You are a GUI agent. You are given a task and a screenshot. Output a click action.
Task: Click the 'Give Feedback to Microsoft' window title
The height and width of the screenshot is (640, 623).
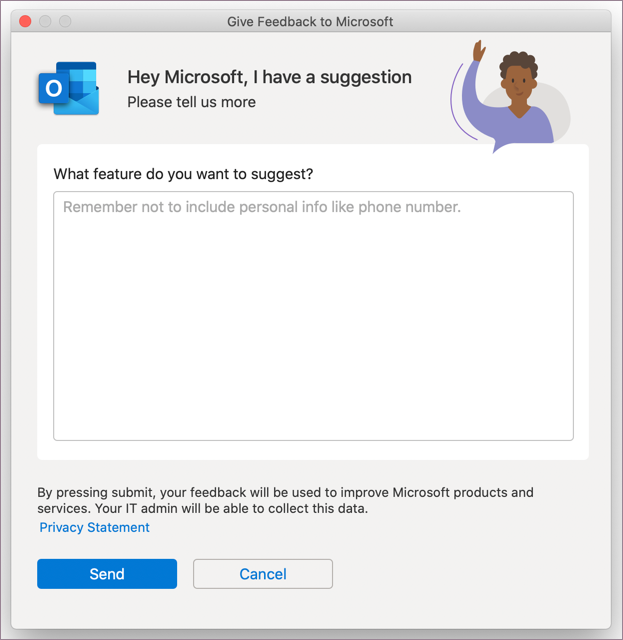(x=310, y=21)
